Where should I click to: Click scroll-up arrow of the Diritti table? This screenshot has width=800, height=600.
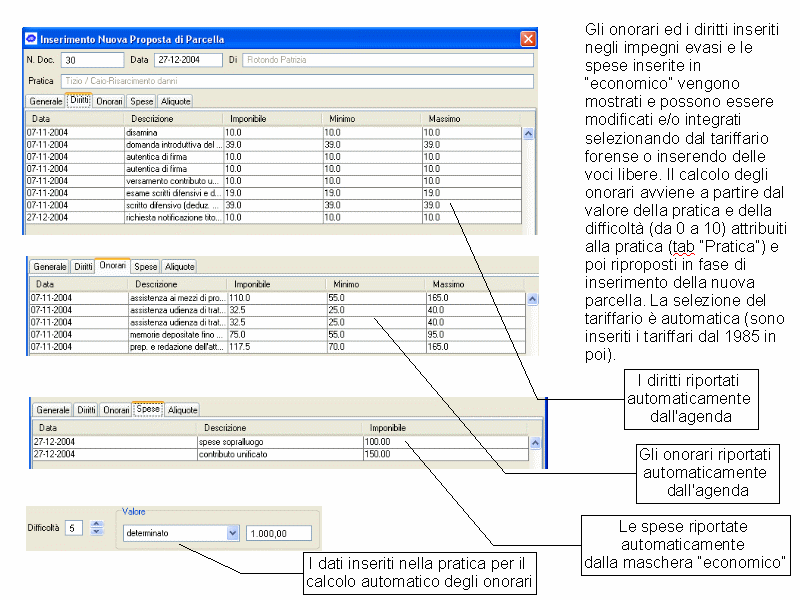coord(529,134)
